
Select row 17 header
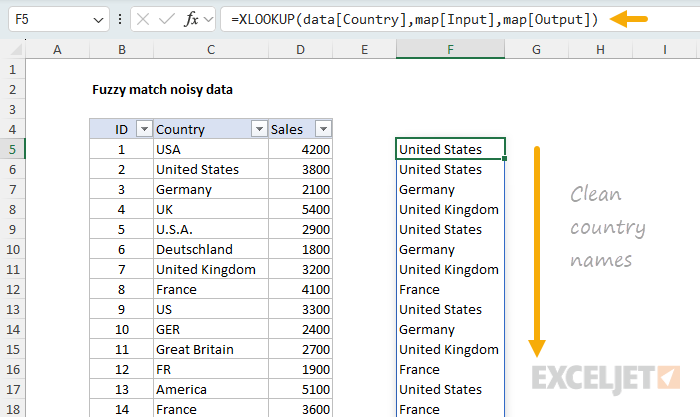12,389
